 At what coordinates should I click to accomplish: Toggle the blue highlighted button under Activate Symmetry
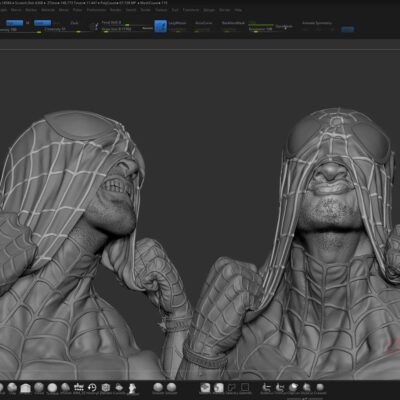click(347, 29)
